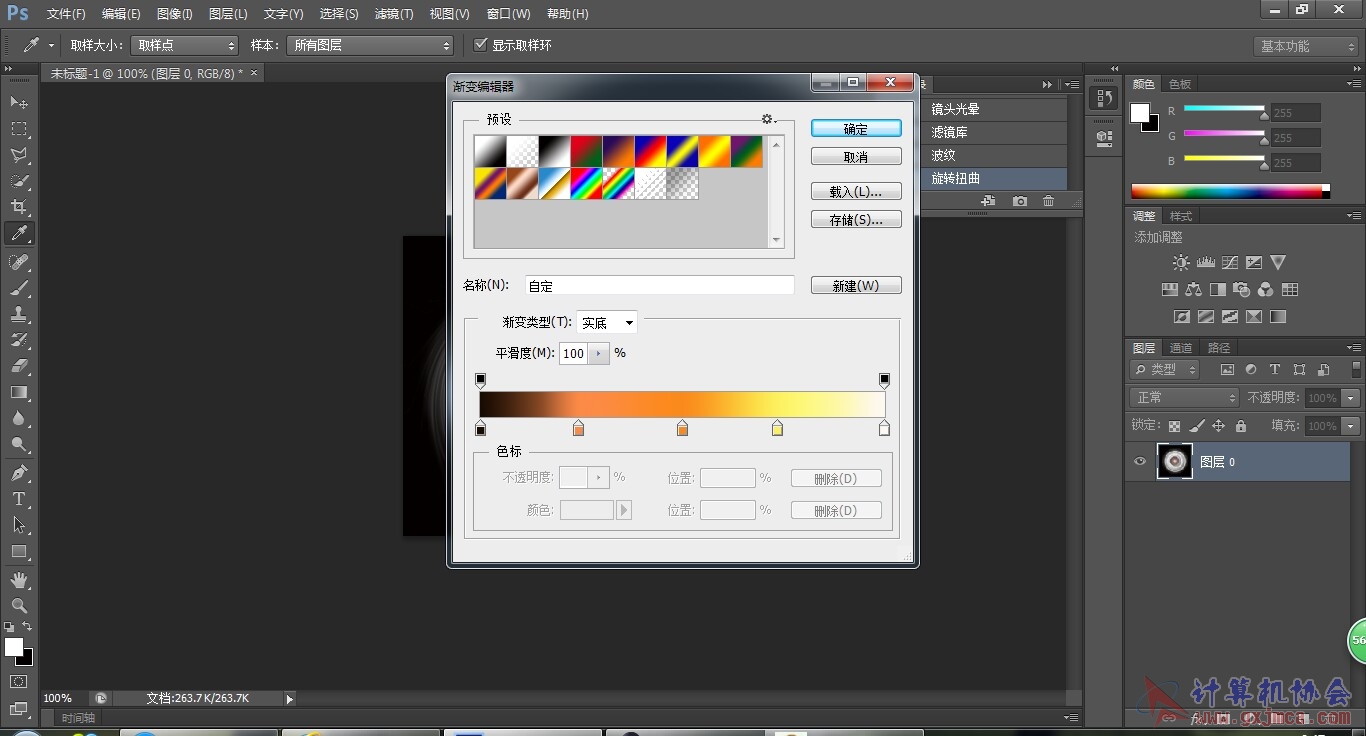Screen dimensions: 1366x736
Task: Open the layer filter 类型 dropdown
Action: (1165, 370)
